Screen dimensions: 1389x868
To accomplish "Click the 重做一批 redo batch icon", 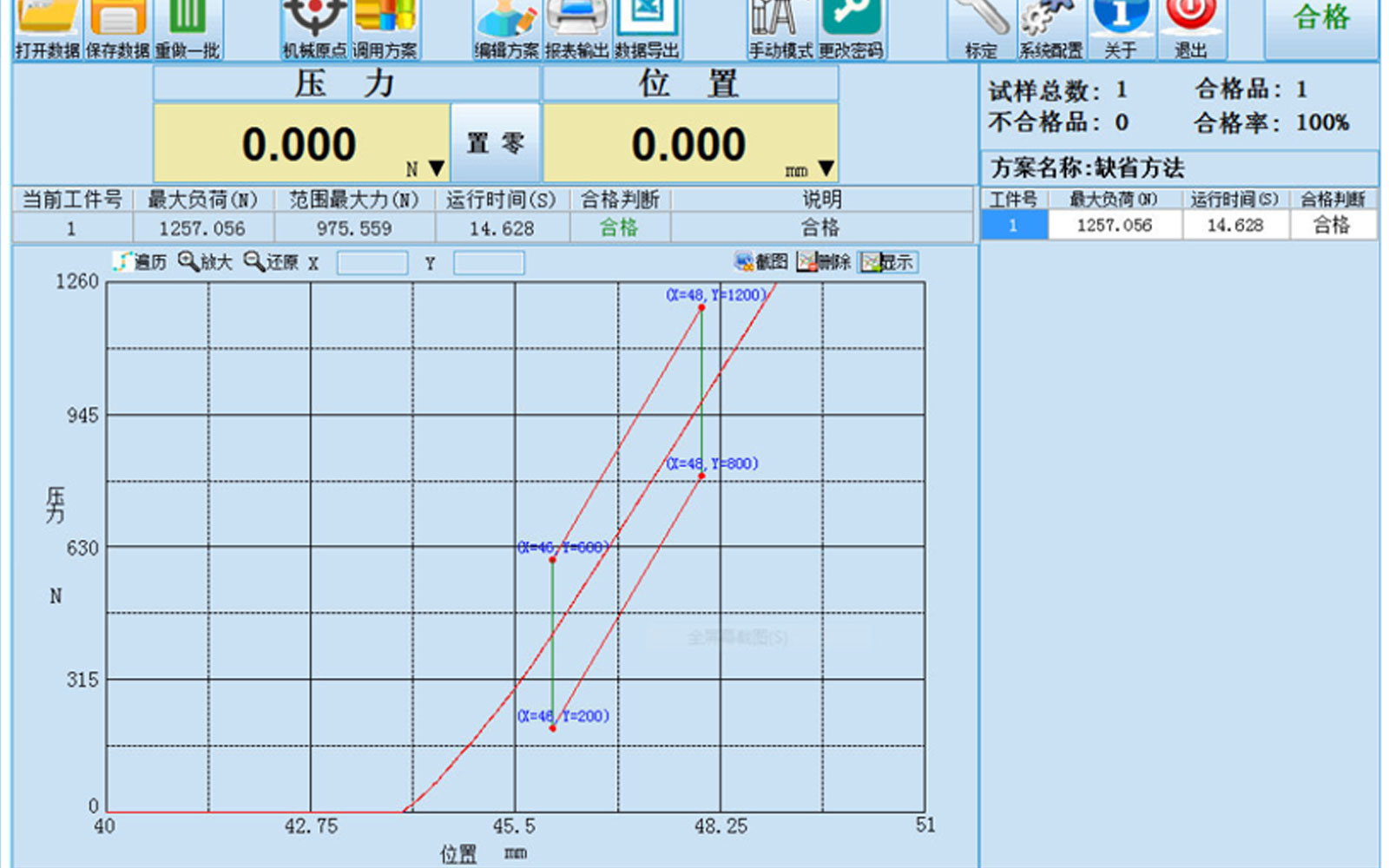I will [x=188, y=30].
